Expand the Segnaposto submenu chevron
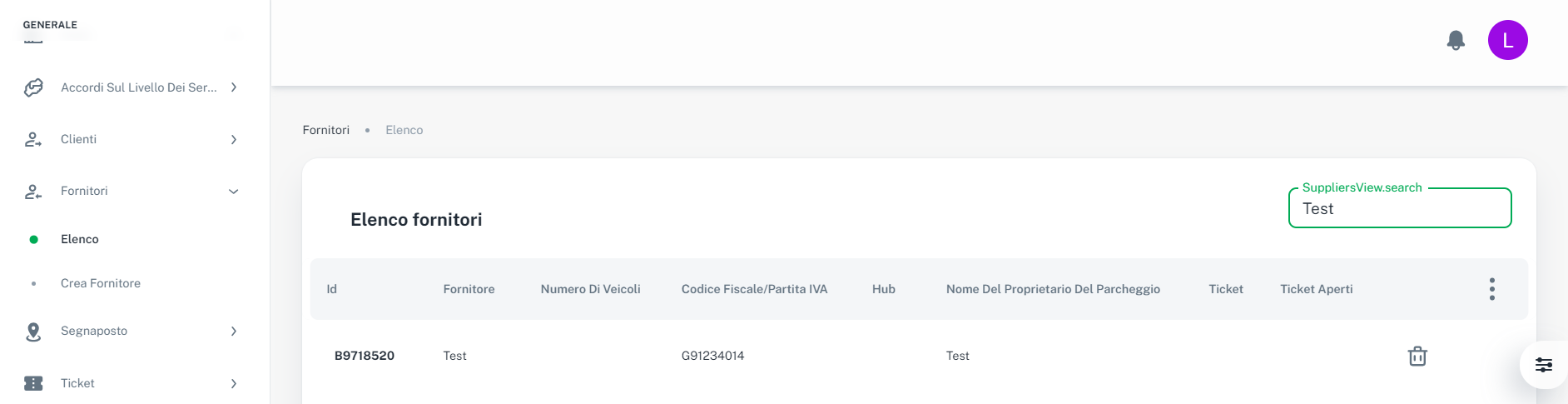 [x=234, y=332]
